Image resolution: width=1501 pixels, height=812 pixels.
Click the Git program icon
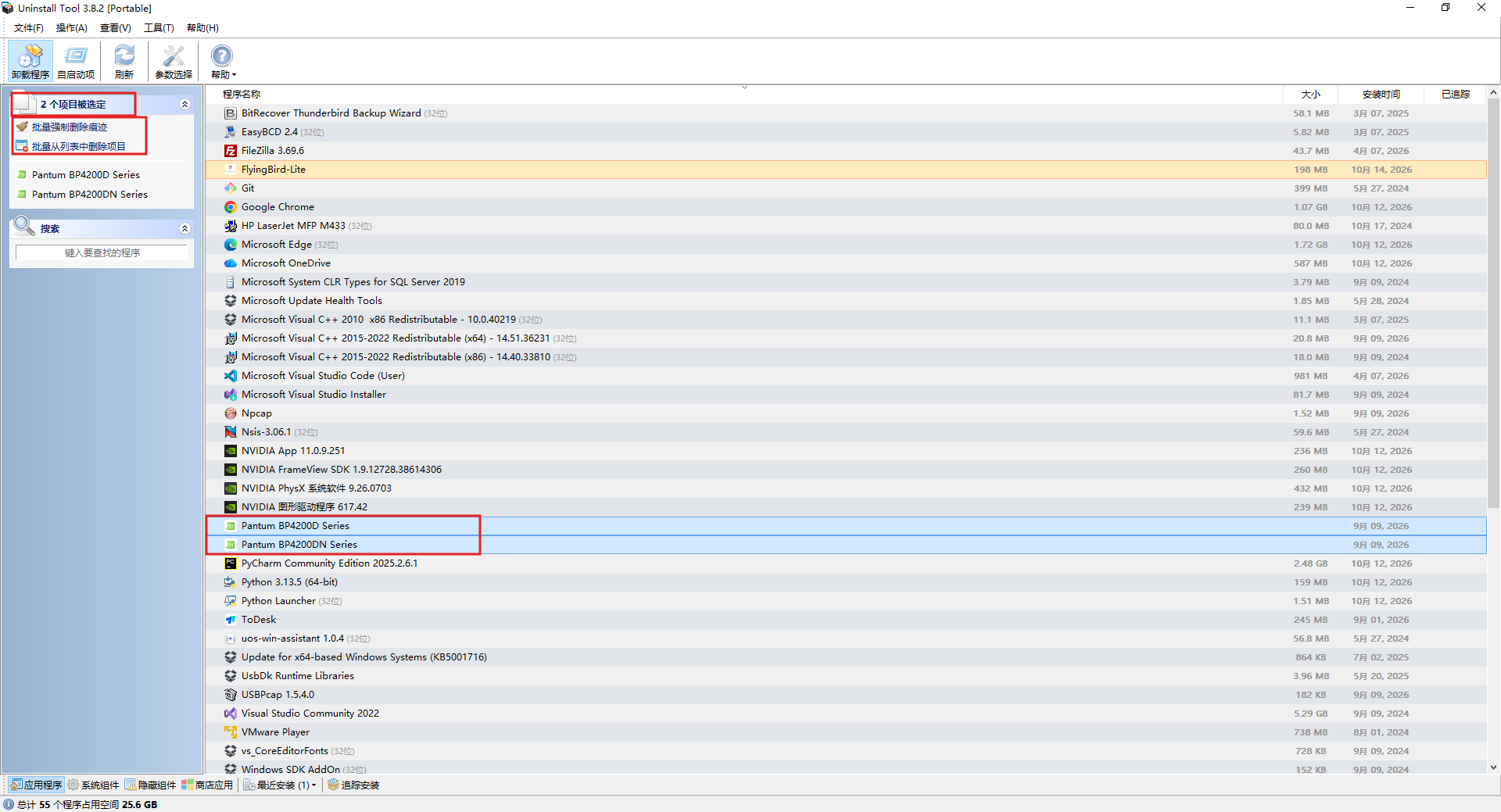pyautogui.click(x=231, y=188)
